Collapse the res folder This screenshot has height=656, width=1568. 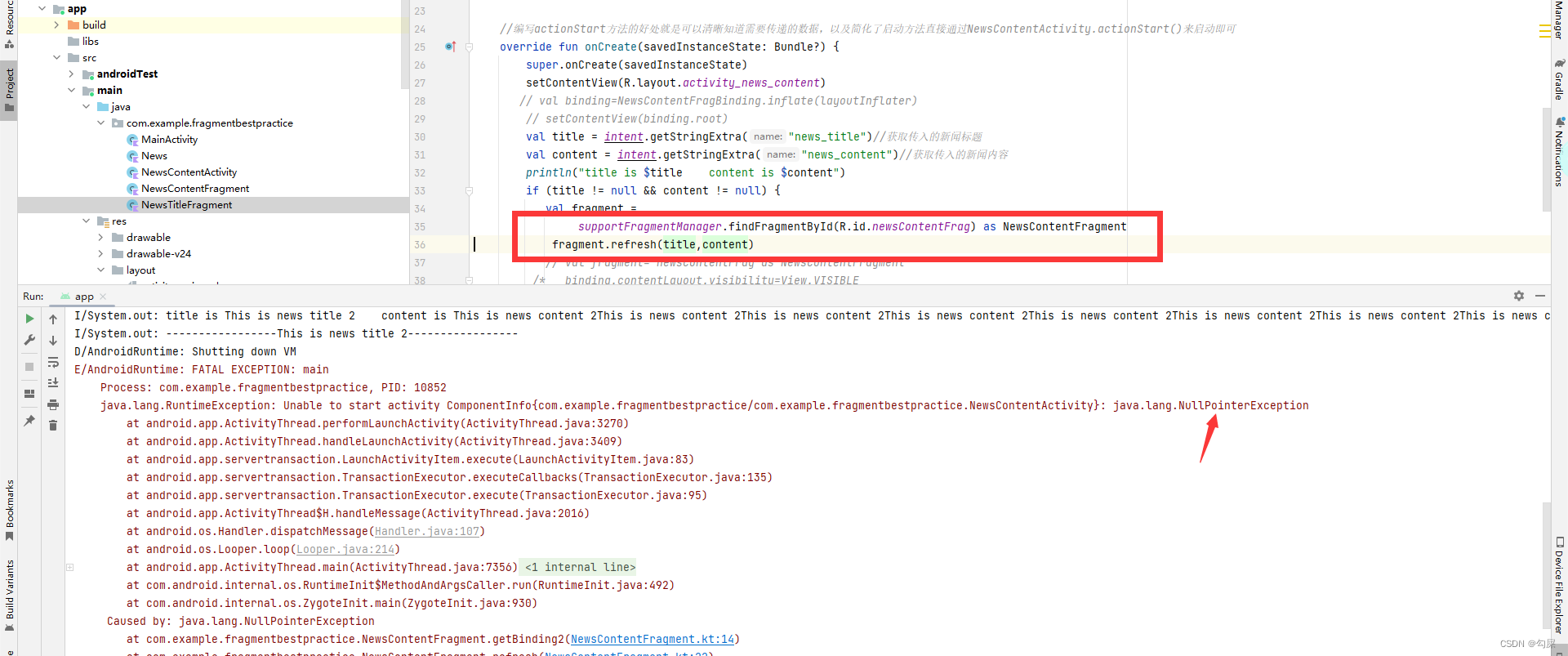(86, 221)
